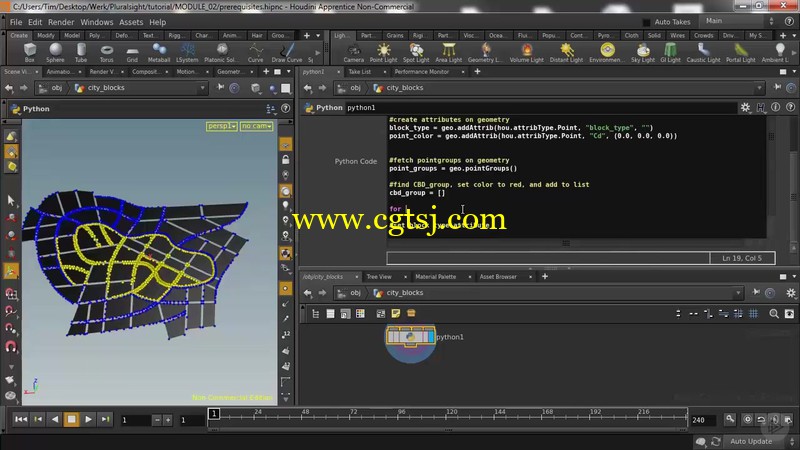Click end frame 240 field

[702, 420]
